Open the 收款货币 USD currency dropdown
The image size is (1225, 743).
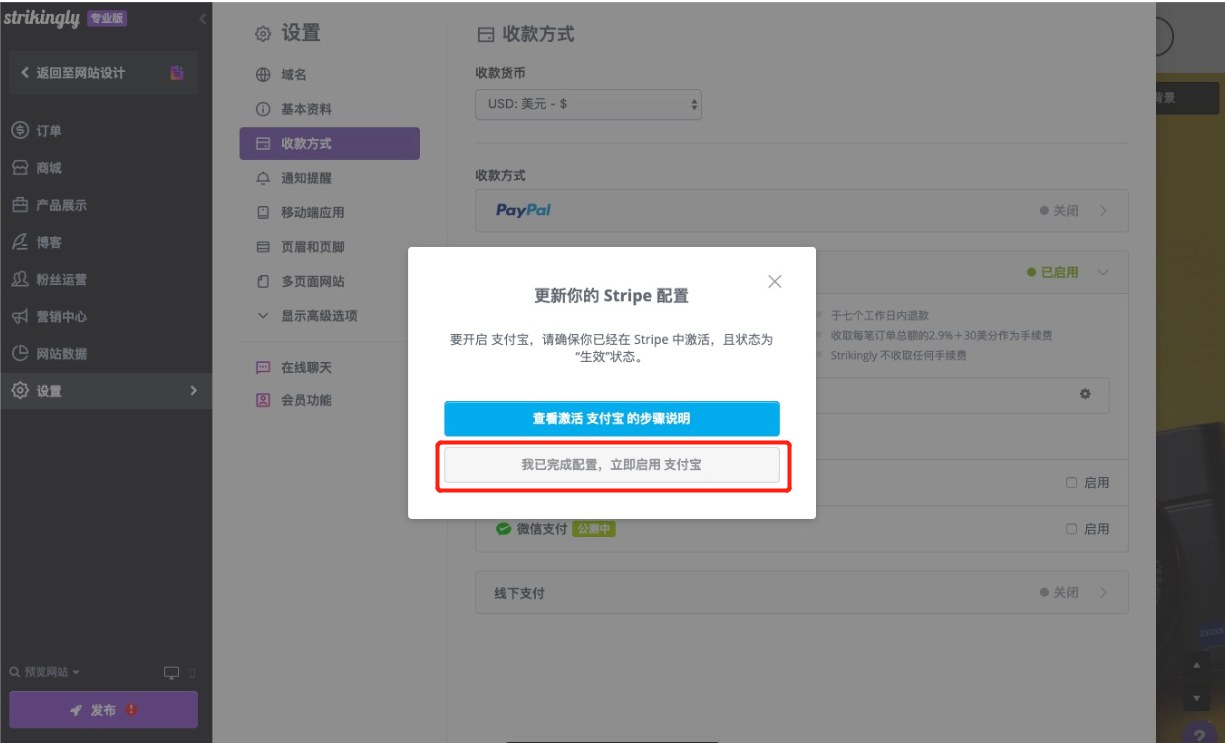(588, 104)
